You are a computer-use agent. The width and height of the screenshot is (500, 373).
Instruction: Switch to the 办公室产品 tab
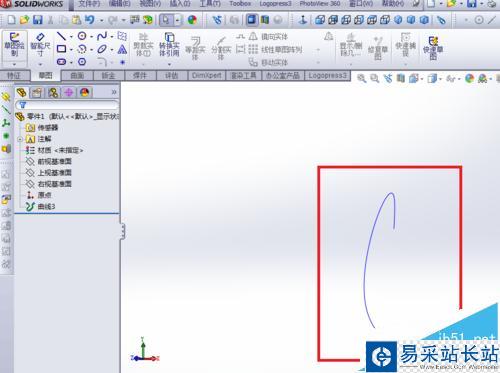point(283,76)
